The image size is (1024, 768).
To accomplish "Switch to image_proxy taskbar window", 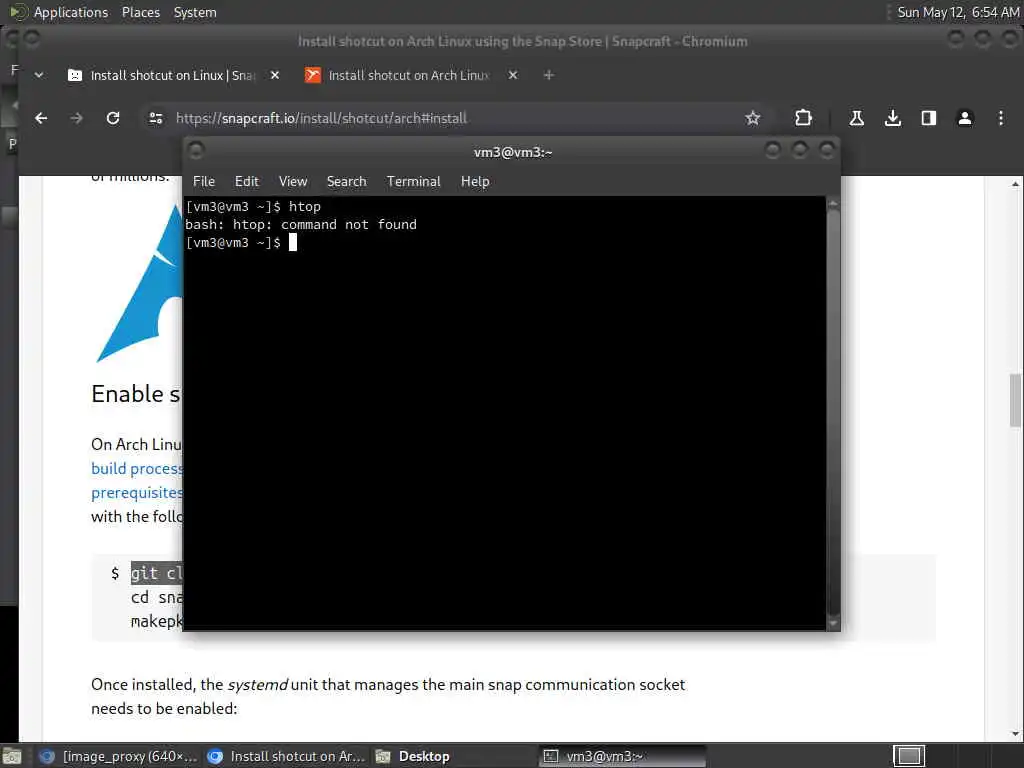I will point(118,756).
